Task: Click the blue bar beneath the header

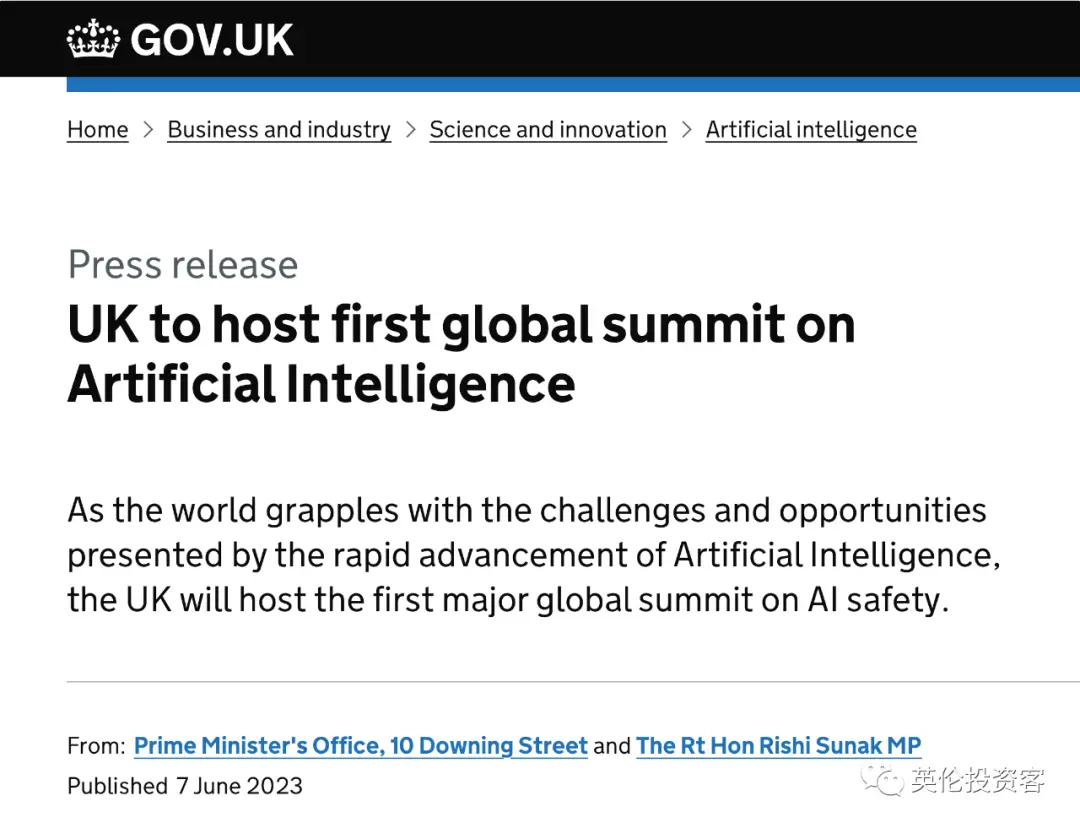Action: click(x=573, y=85)
